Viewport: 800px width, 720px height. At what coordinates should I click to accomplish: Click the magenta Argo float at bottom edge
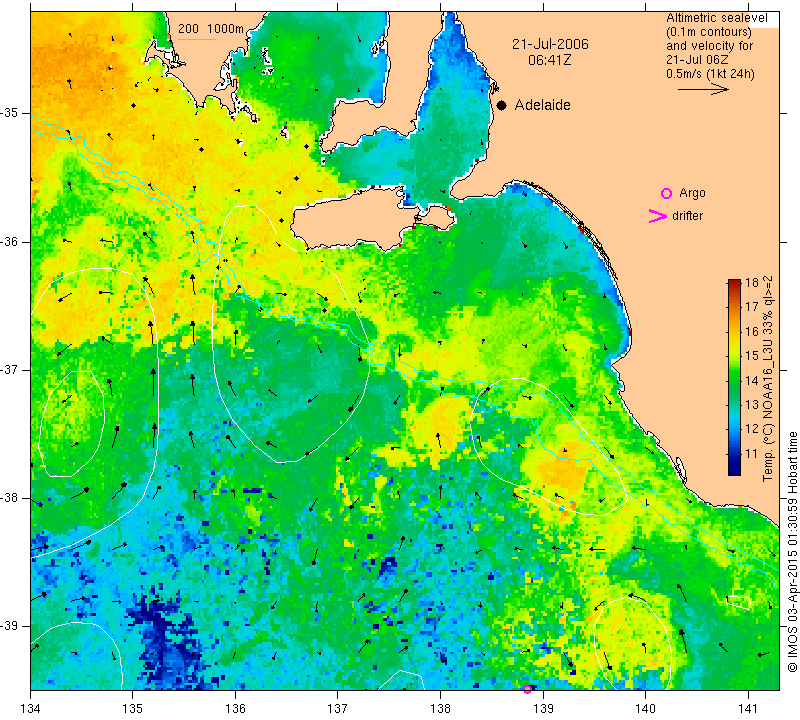coord(528,689)
